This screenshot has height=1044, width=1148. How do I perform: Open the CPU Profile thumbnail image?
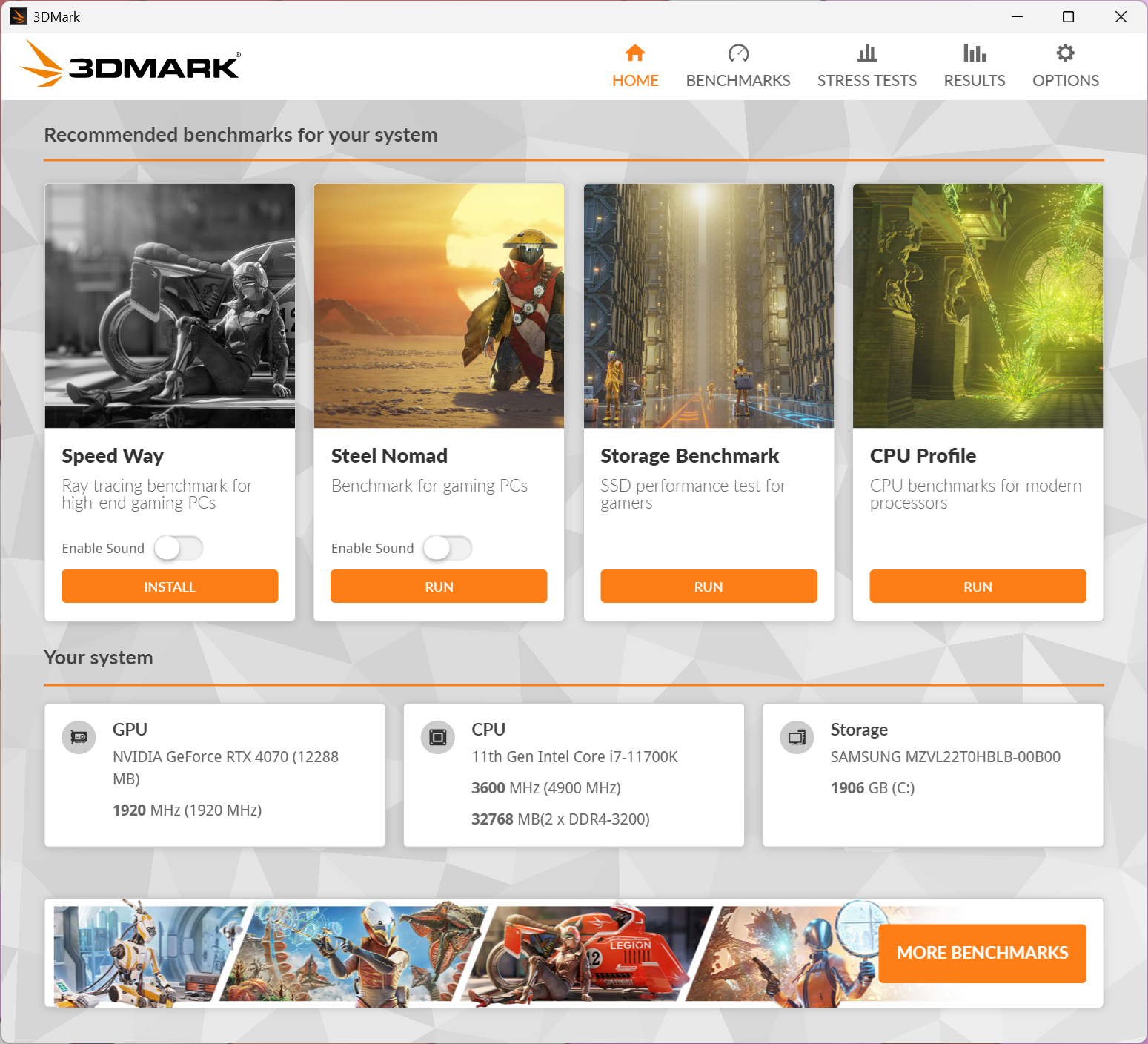point(978,305)
